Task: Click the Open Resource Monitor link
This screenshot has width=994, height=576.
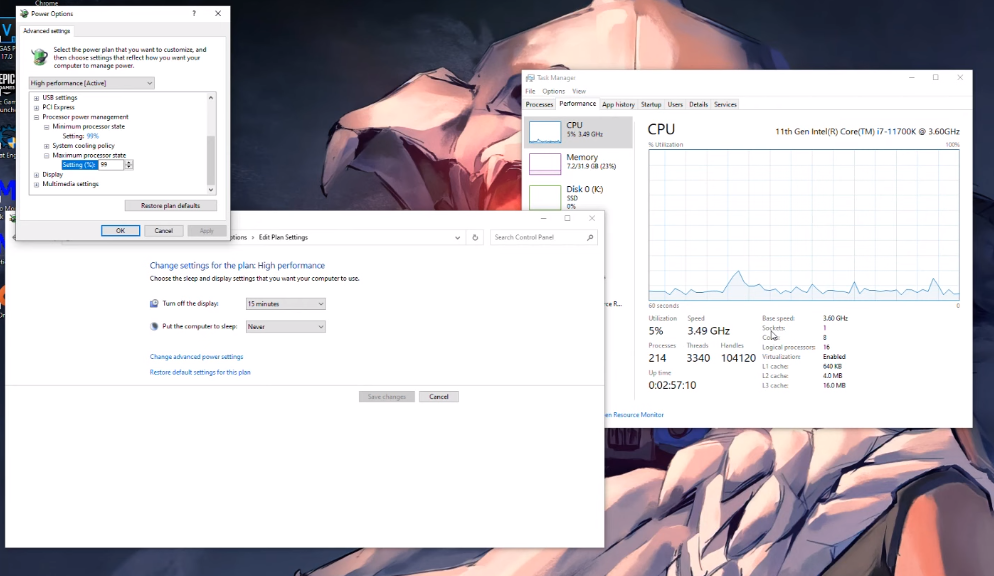Action: [634, 415]
